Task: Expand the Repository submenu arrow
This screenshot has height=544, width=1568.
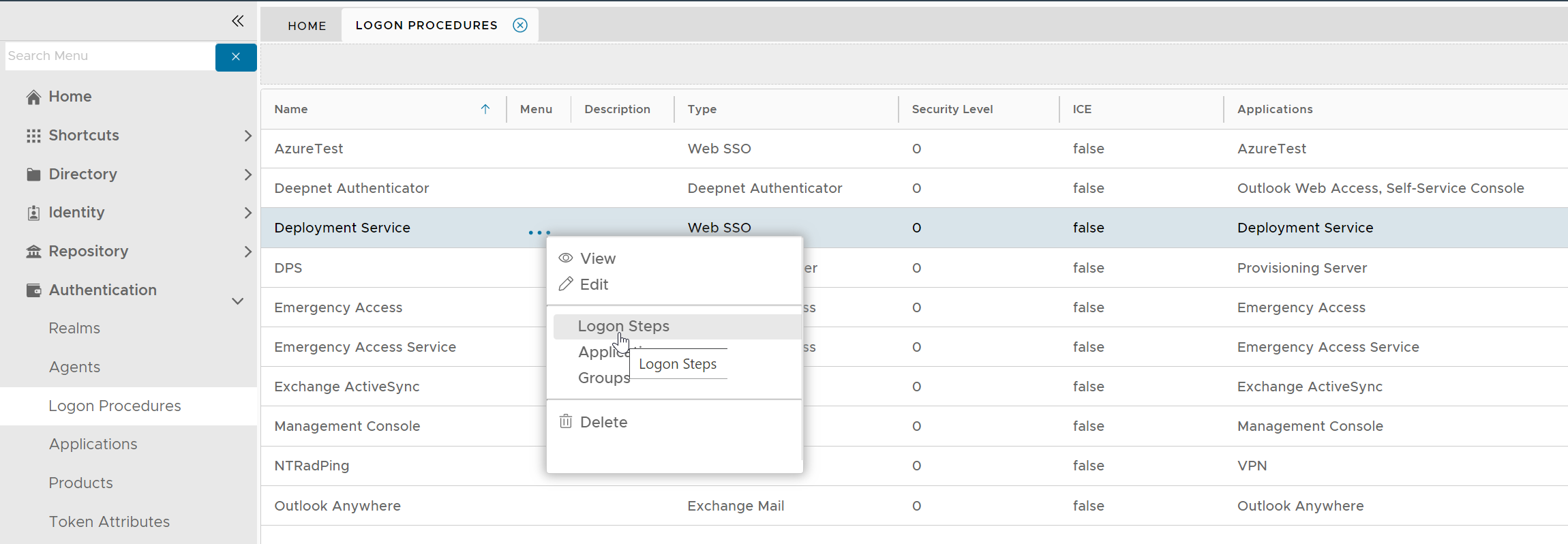Action: [247, 252]
